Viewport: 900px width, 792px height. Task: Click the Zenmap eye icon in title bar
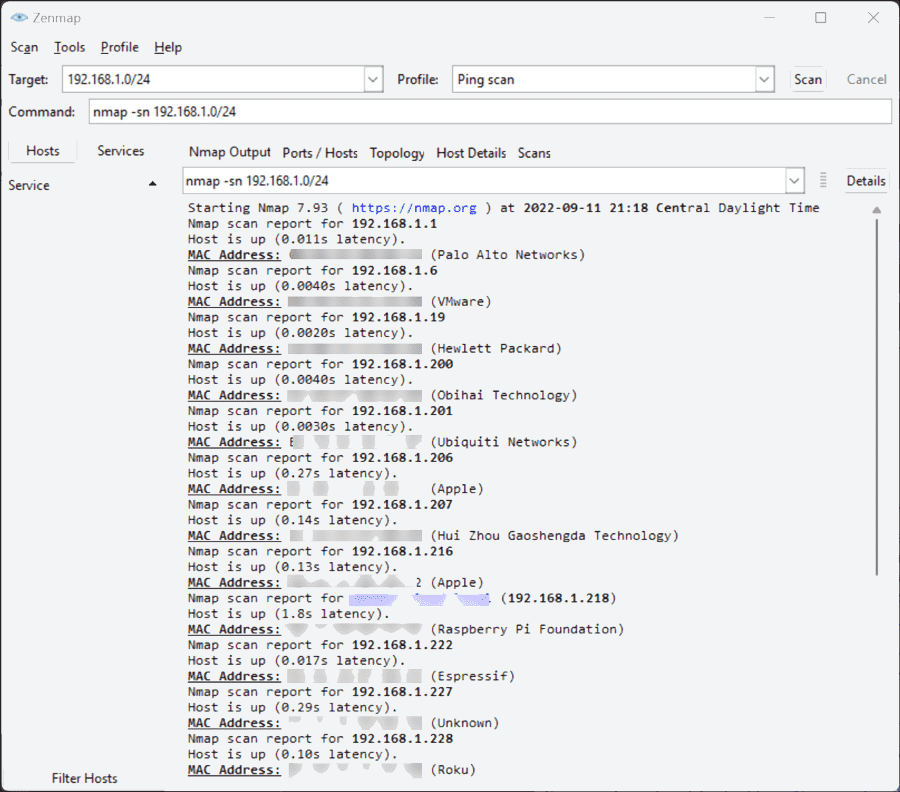[19, 18]
